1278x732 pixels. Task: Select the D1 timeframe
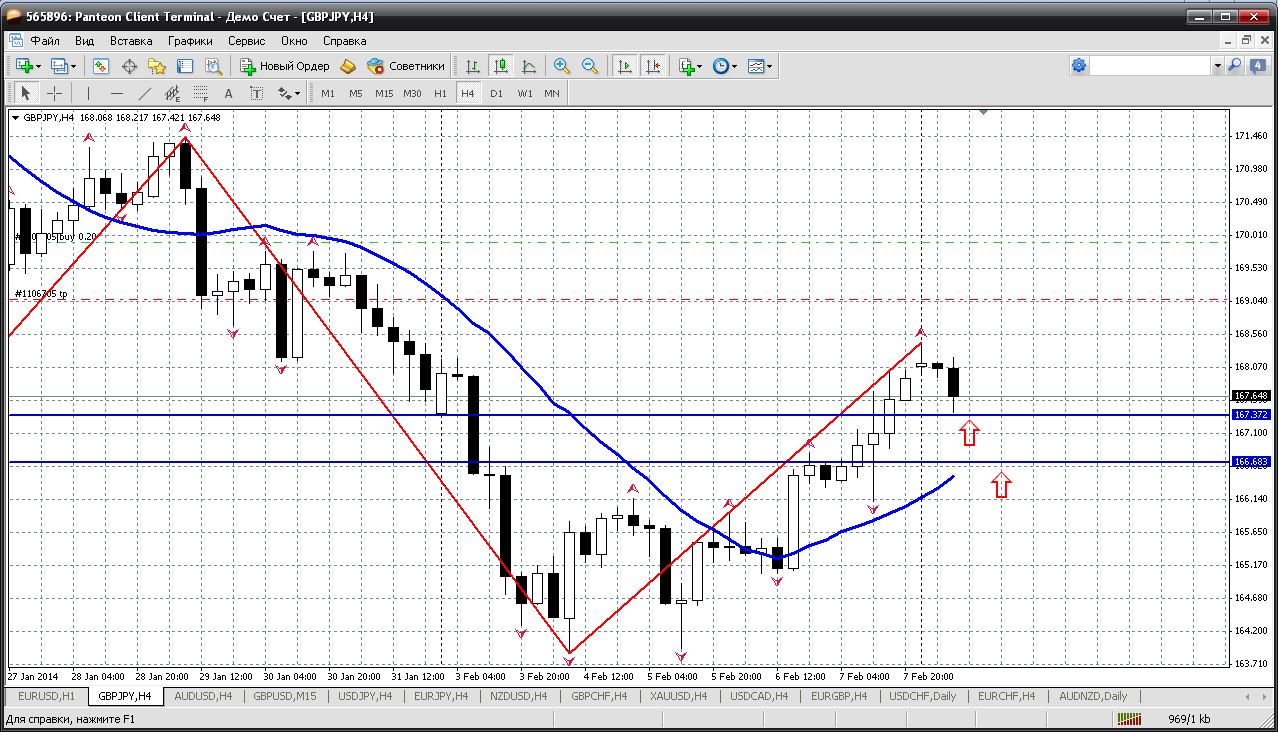pos(496,93)
